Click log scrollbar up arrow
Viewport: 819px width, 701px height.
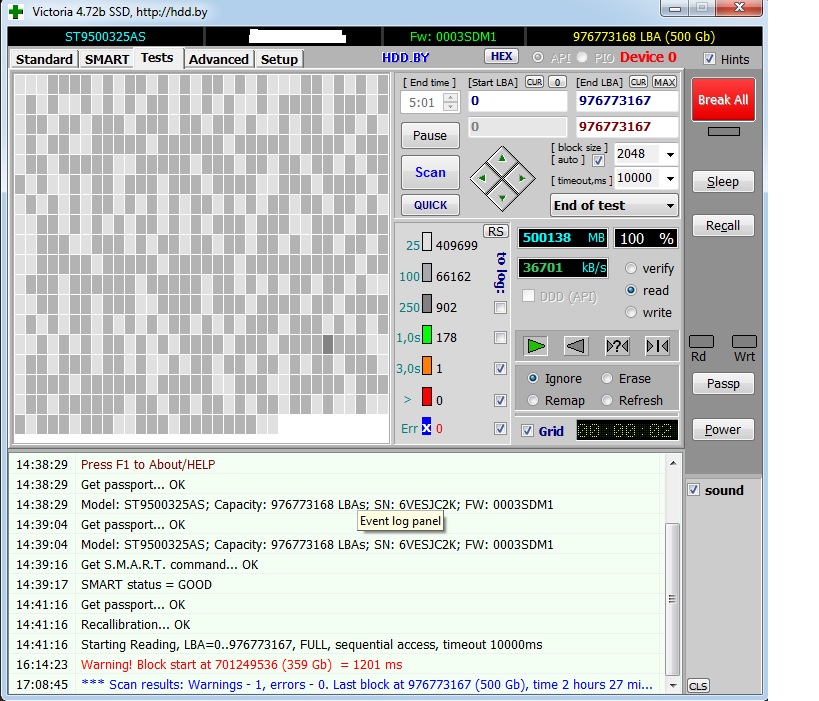point(673,463)
